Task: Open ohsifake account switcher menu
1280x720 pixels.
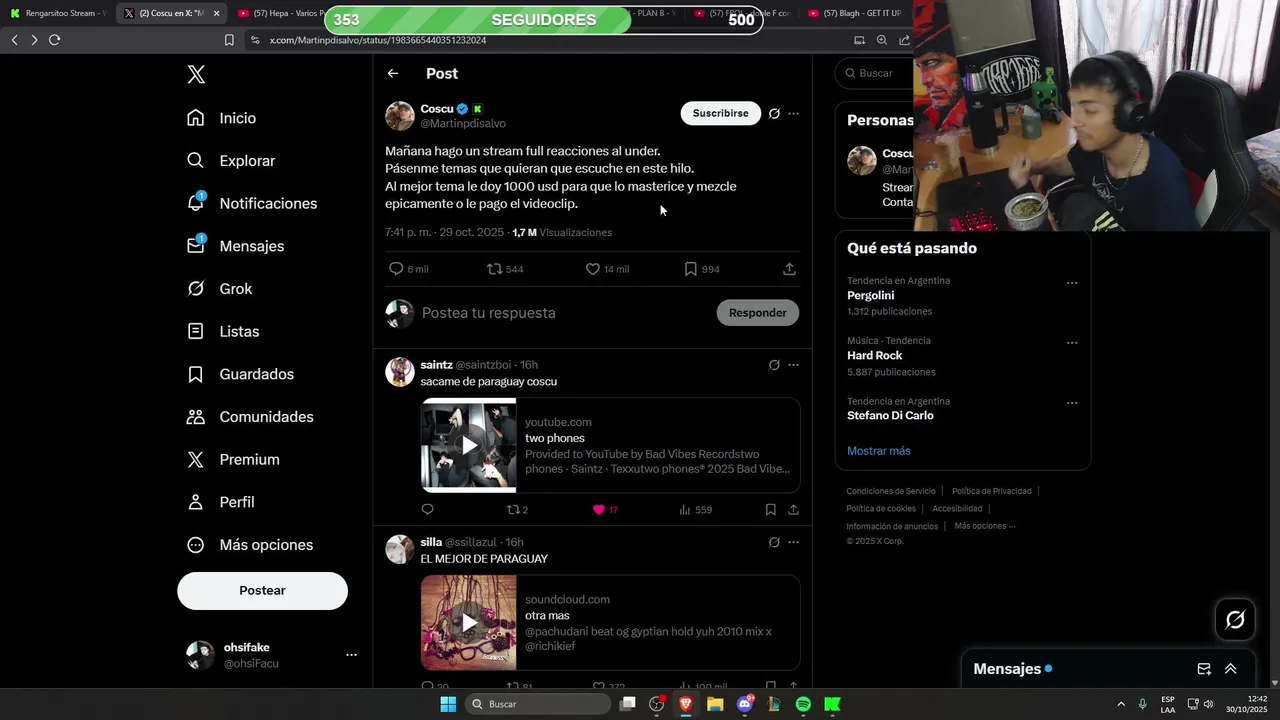Action: [x=271, y=655]
